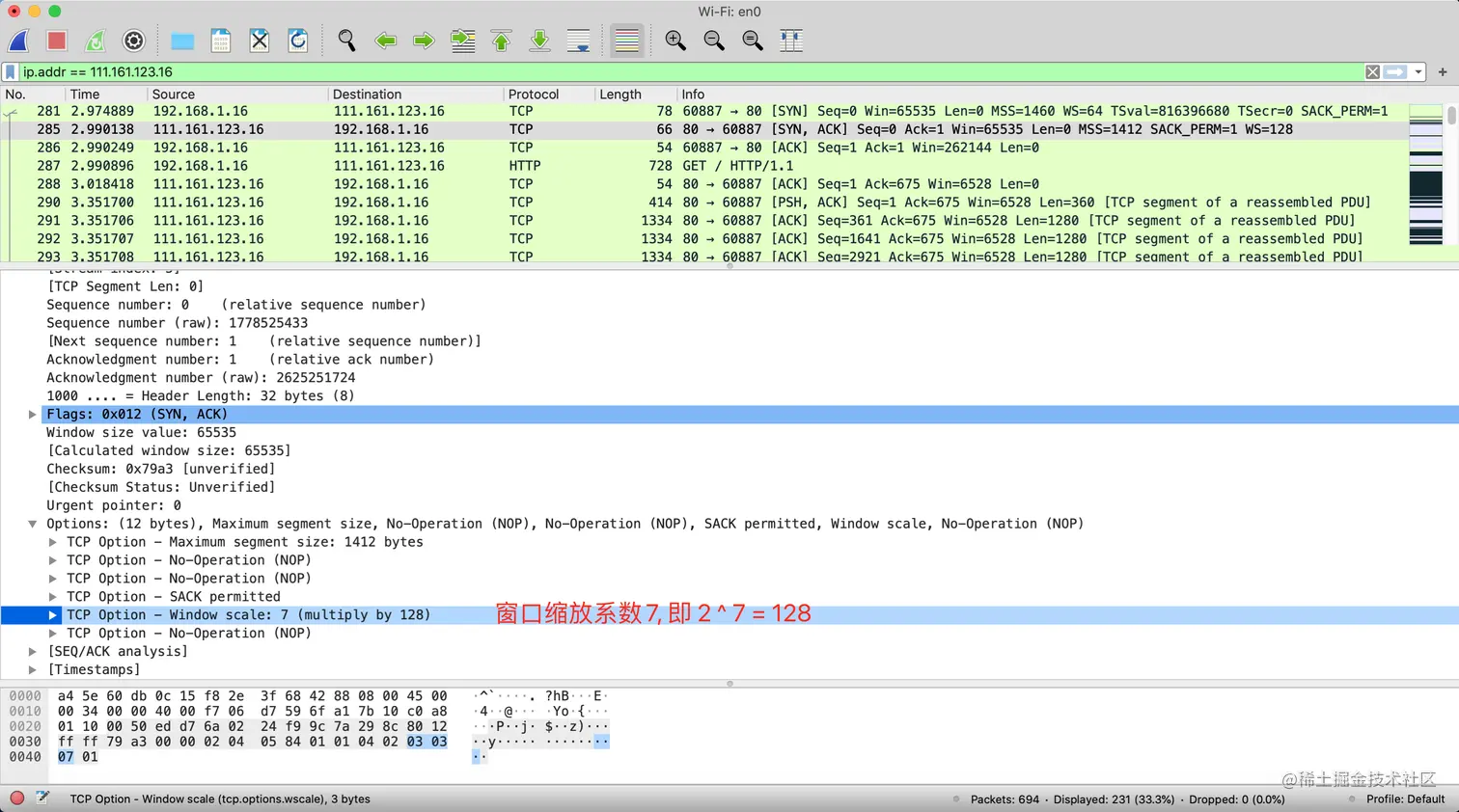Expand the [SEQ/ACK analysis] node
This screenshot has height=812, width=1459.
click(x=32, y=652)
